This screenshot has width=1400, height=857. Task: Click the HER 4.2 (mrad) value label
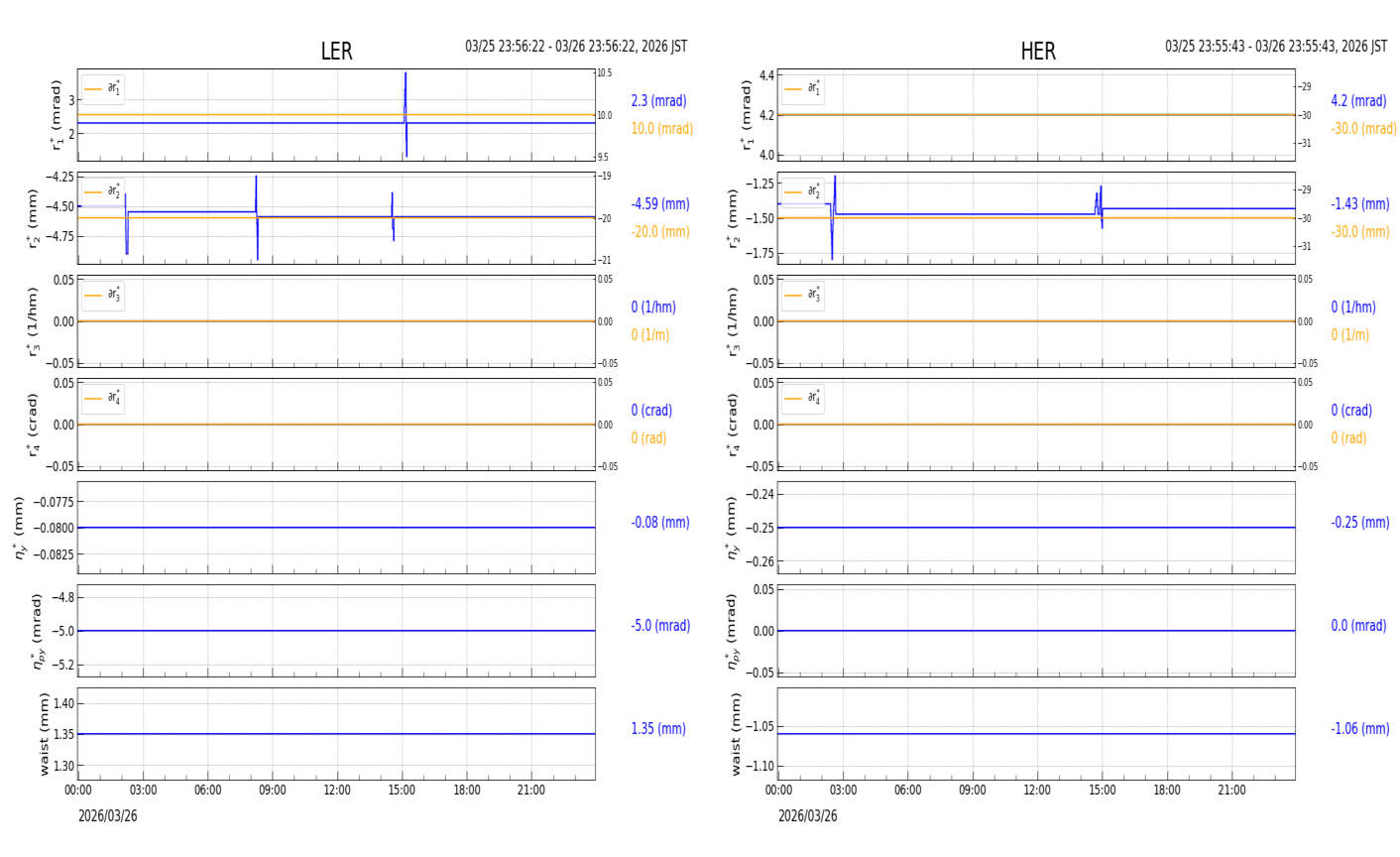click(1358, 101)
